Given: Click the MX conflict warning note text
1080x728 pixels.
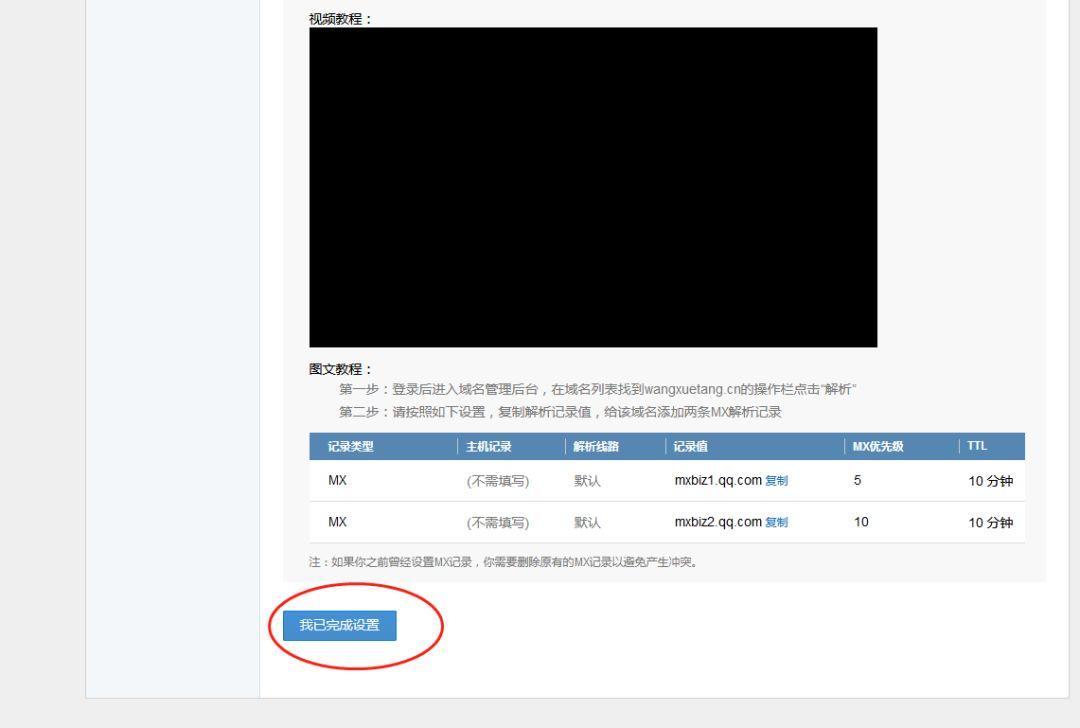Looking at the screenshot, I should tap(505, 561).
